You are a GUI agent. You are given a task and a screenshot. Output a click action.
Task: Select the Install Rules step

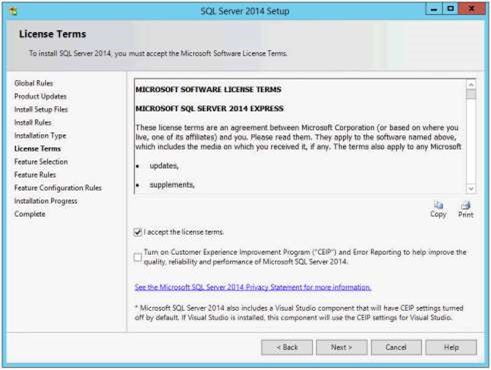[33, 122]
